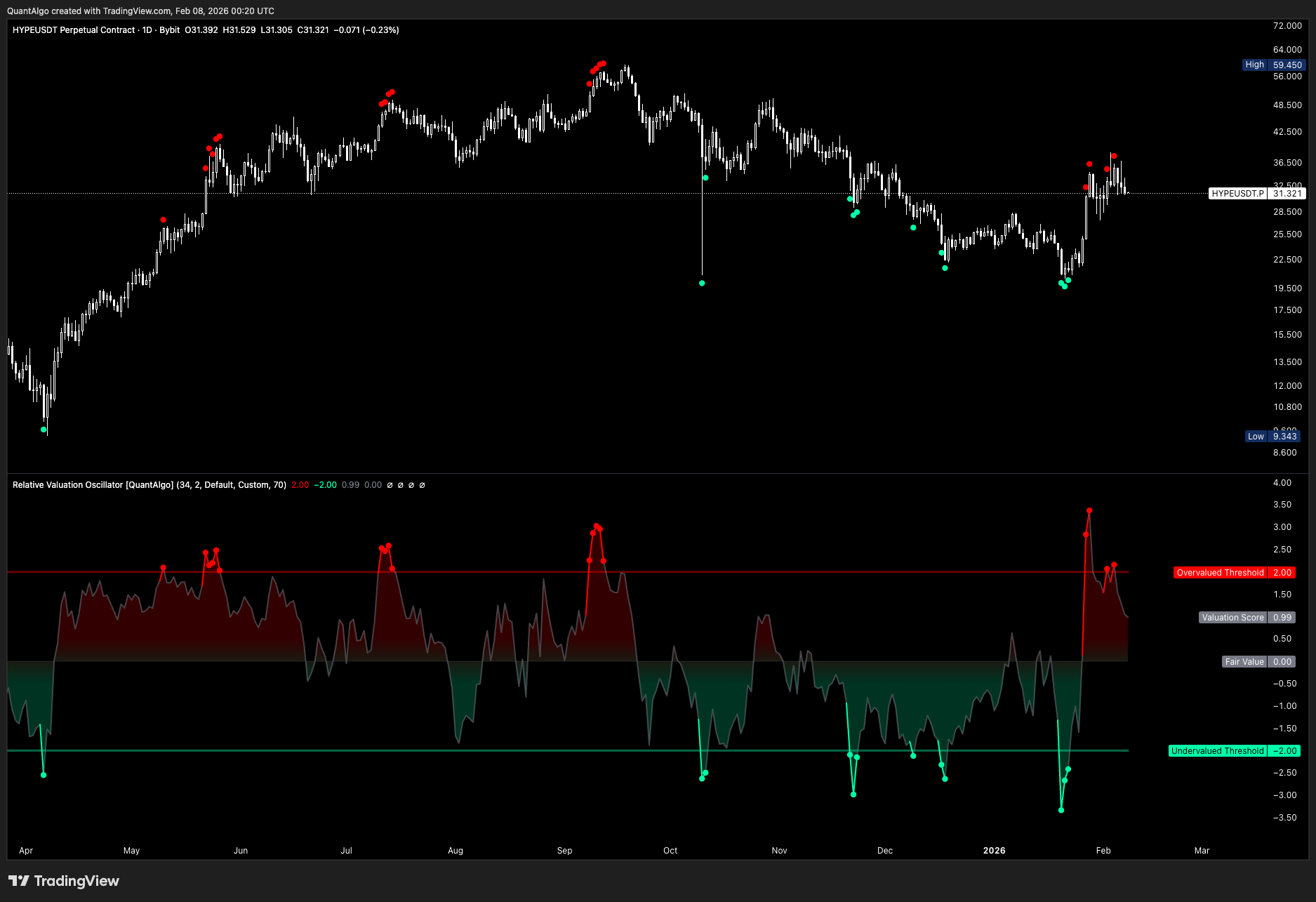1316x902 pixels.
Task: Click the lowest green oscillator trough dot in January
Action: [1061, 810]
